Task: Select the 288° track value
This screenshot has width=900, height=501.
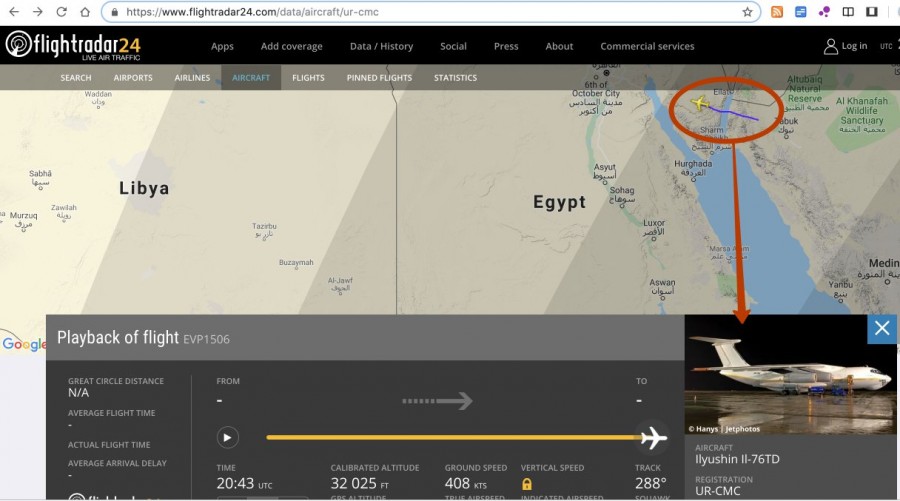Action: click(651, 484)
